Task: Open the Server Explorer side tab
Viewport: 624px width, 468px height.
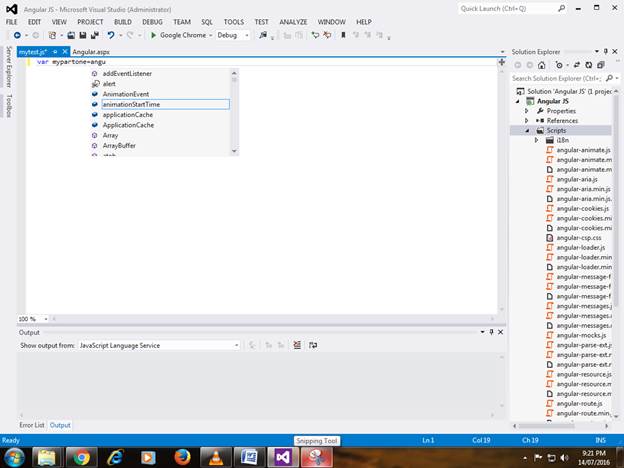Action: [9, 67]
